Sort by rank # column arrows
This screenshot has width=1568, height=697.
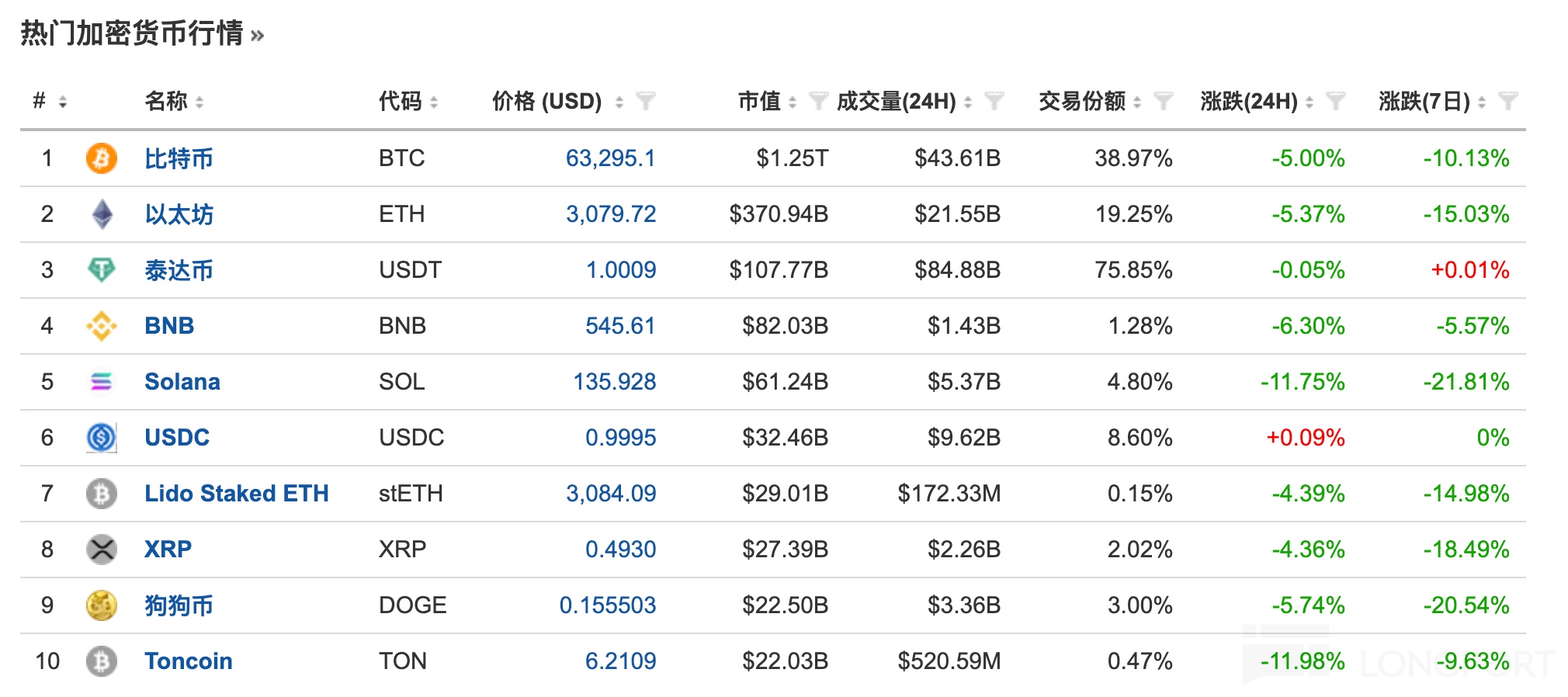63,102
